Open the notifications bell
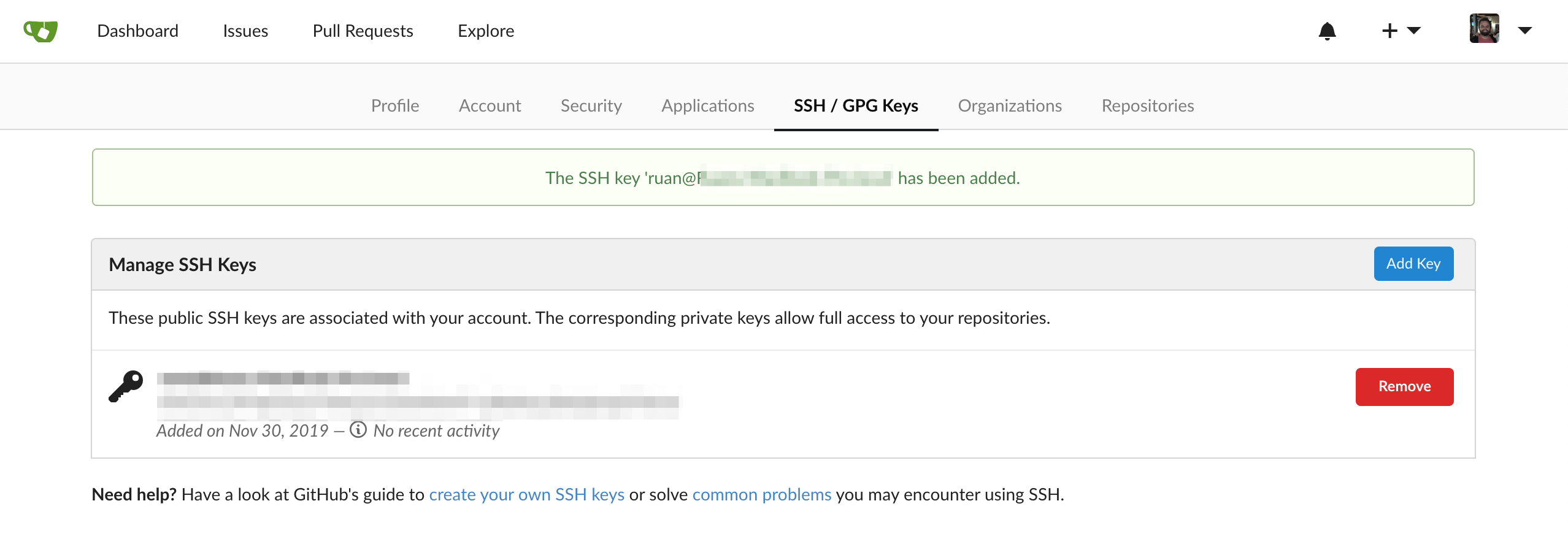 tap(1327, 31)
